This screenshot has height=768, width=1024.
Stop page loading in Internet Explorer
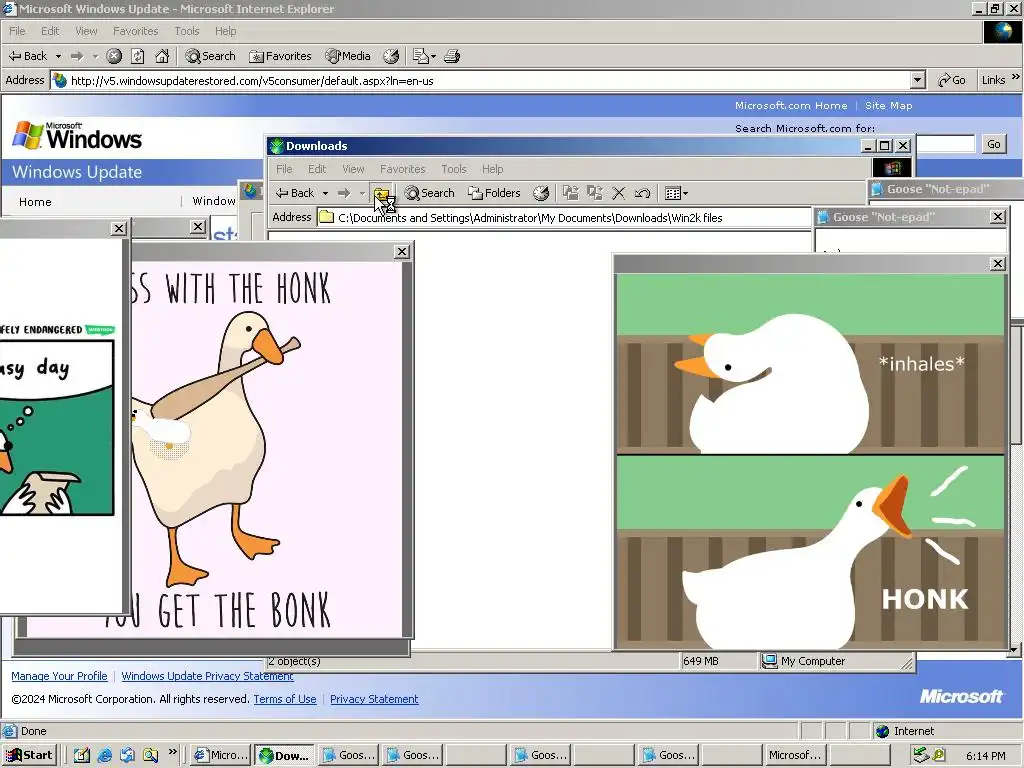pos(114,56)
